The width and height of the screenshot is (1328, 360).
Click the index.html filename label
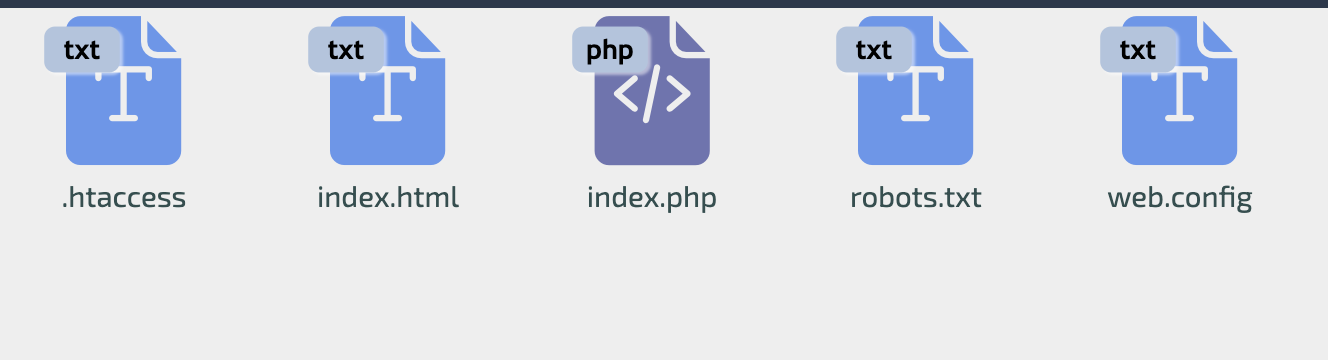388,197
